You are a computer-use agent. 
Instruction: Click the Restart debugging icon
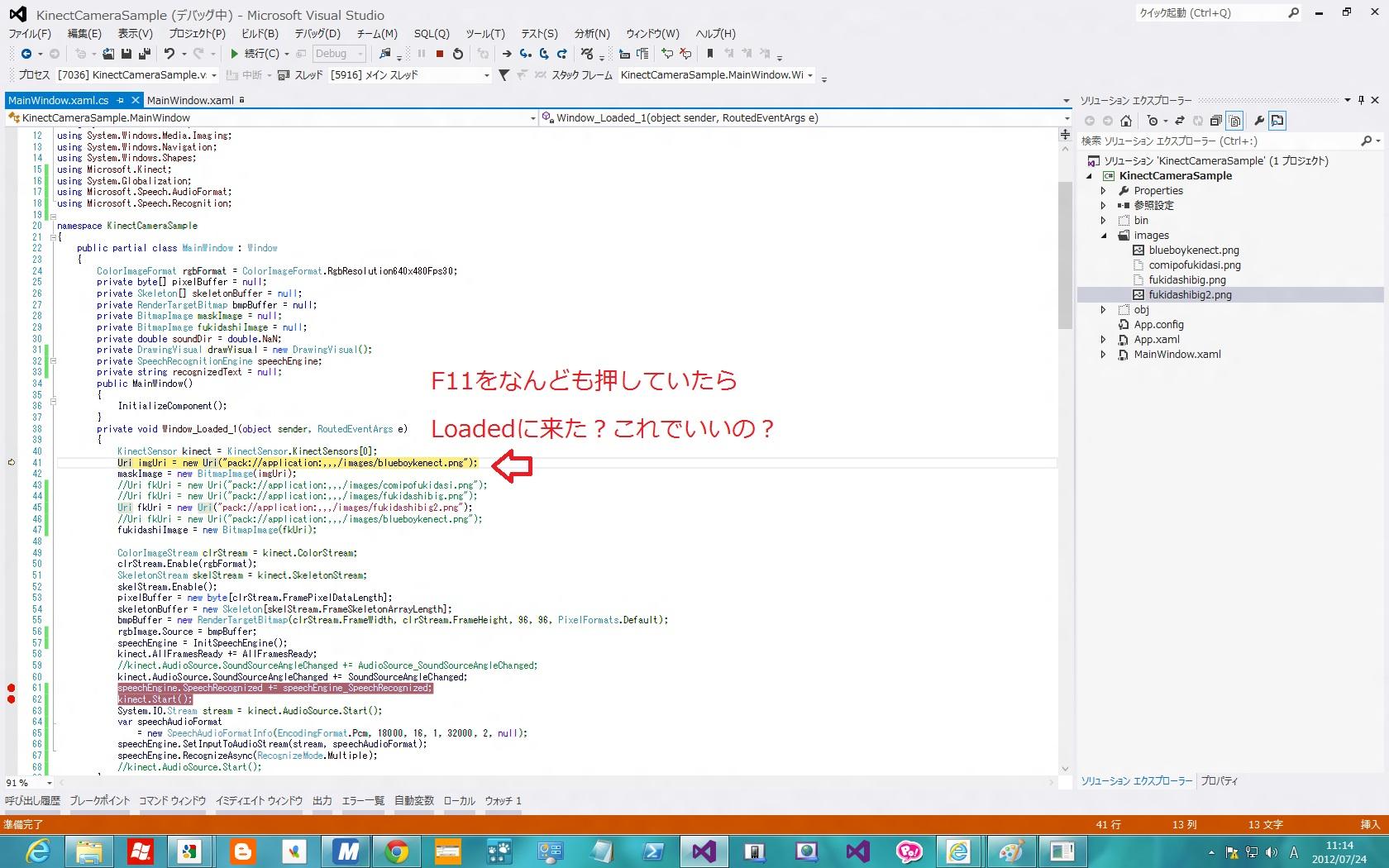point(458,54)
